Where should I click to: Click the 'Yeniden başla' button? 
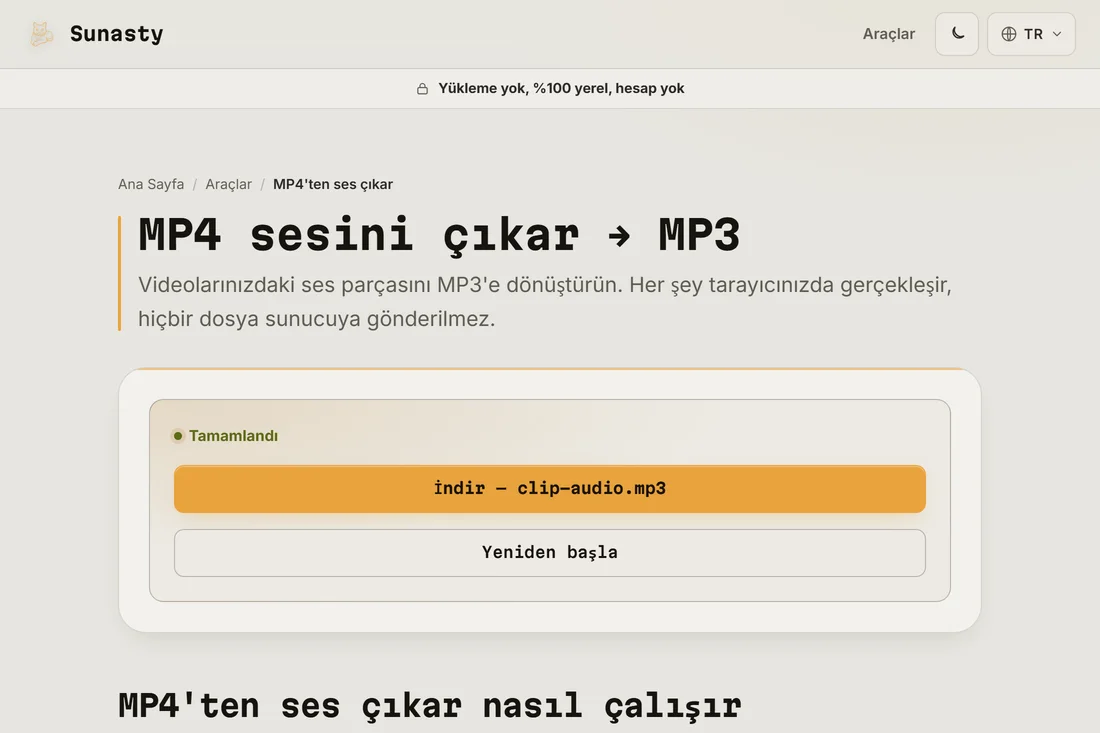click(549, 553)
